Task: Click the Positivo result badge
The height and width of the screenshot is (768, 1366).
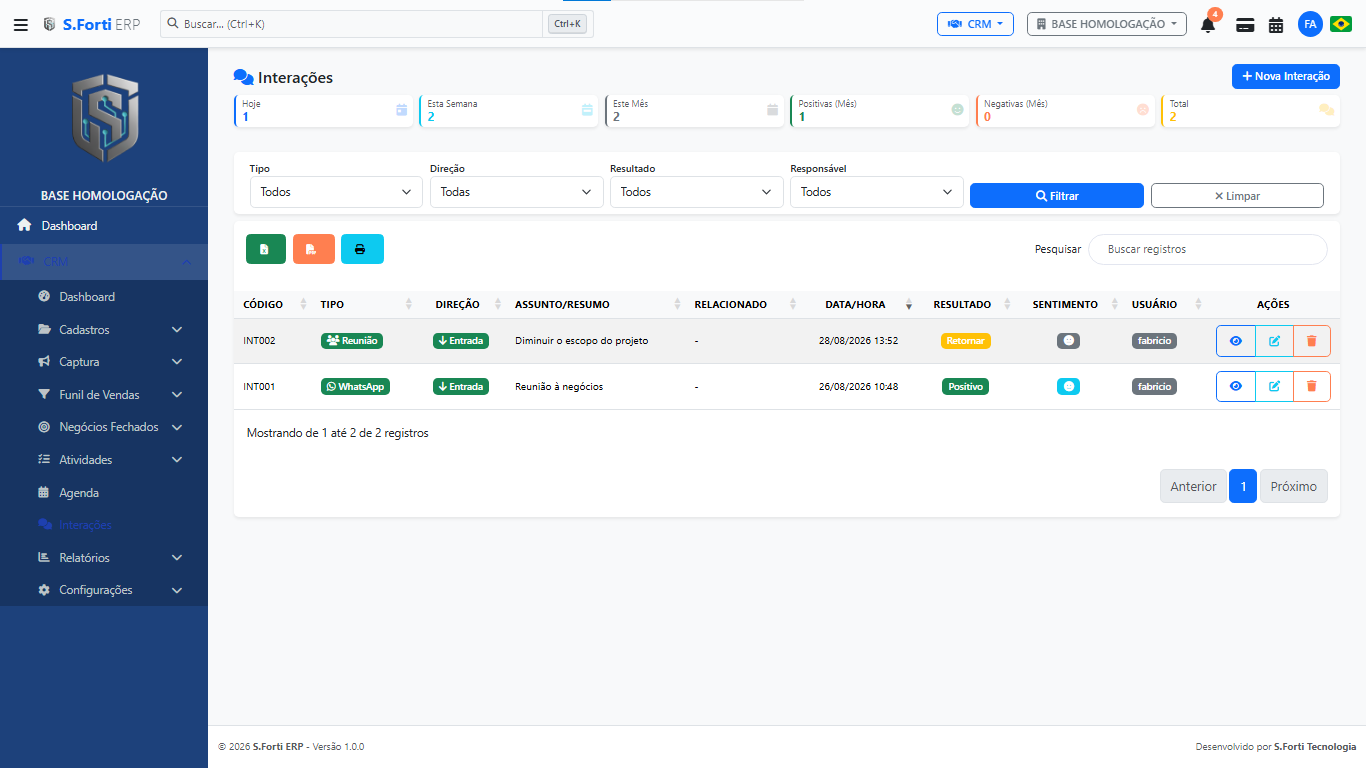Action: (965, 386)
